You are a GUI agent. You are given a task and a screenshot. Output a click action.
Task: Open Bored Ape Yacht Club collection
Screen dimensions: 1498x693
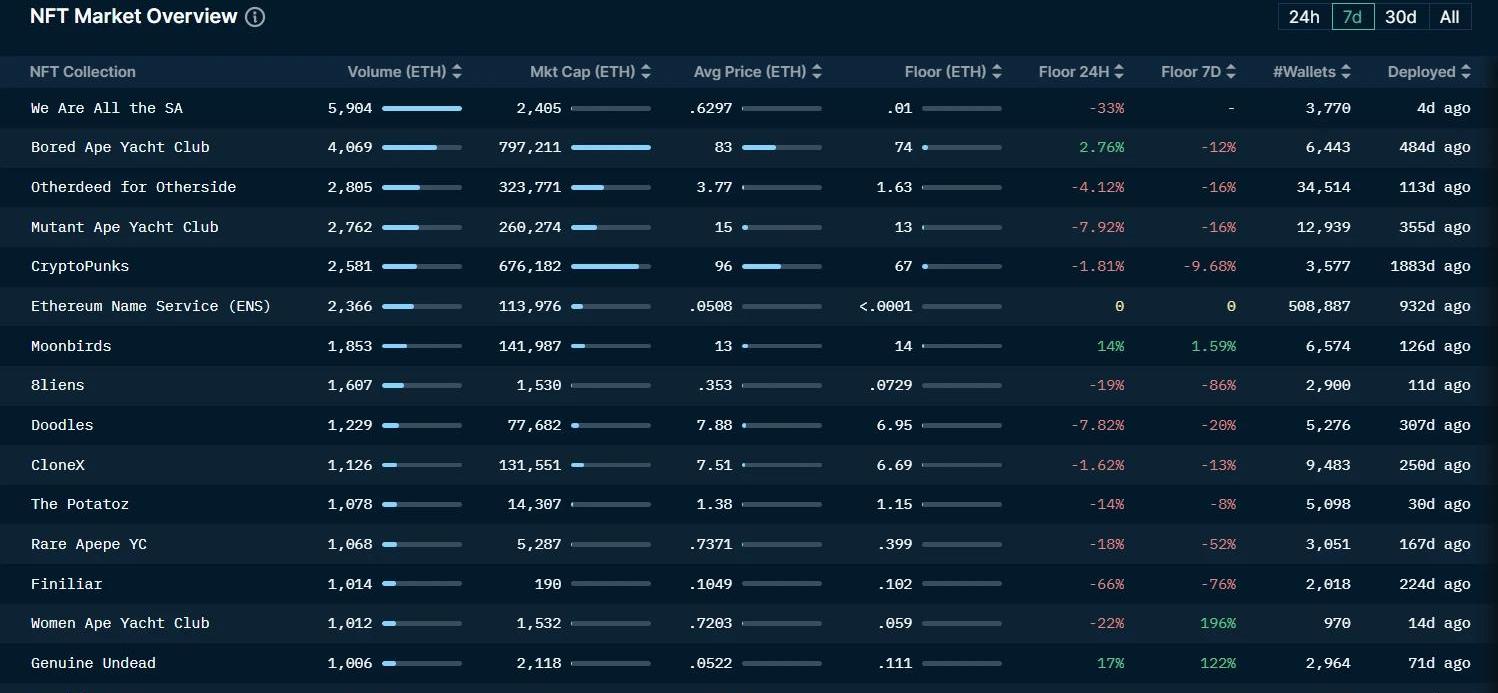click(x=120, y=147)
